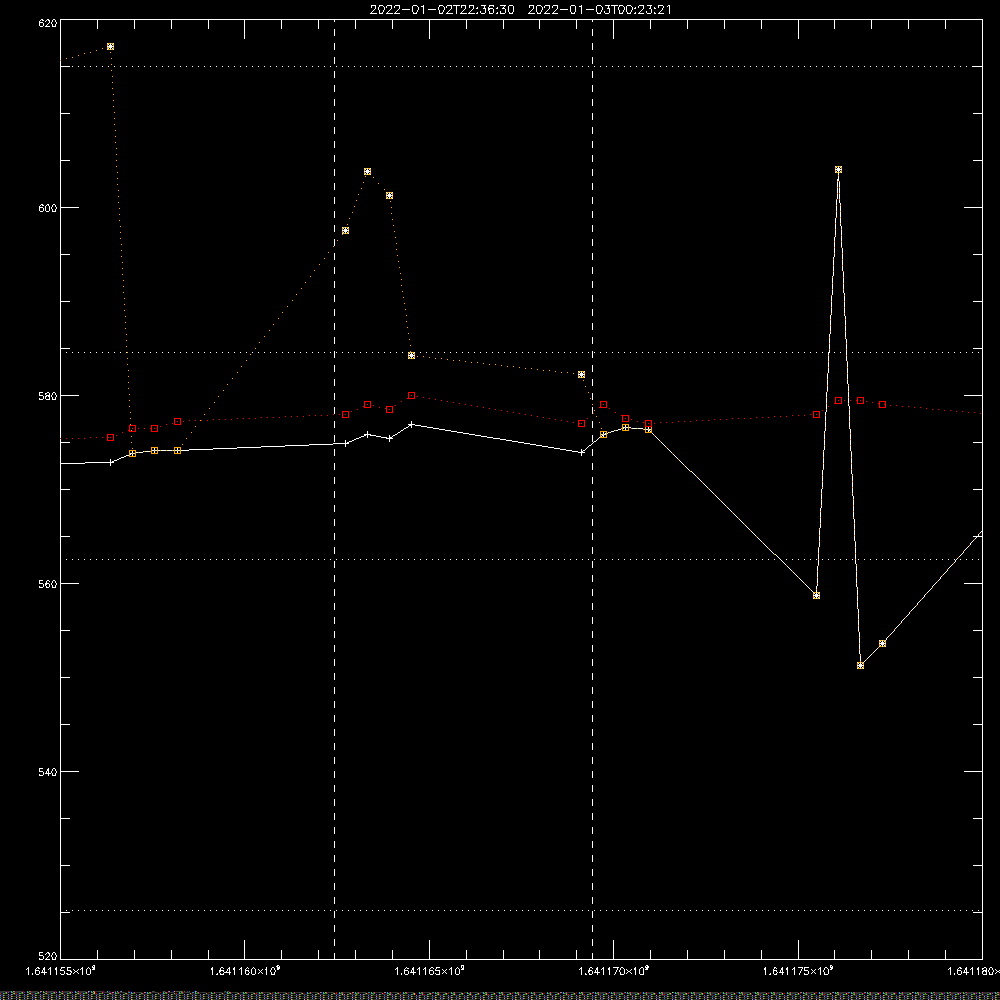Image resolution: width=1000 pixels, height=1000 pixels.
Task: Click the y-axis label 520
Action: point(48,956)
